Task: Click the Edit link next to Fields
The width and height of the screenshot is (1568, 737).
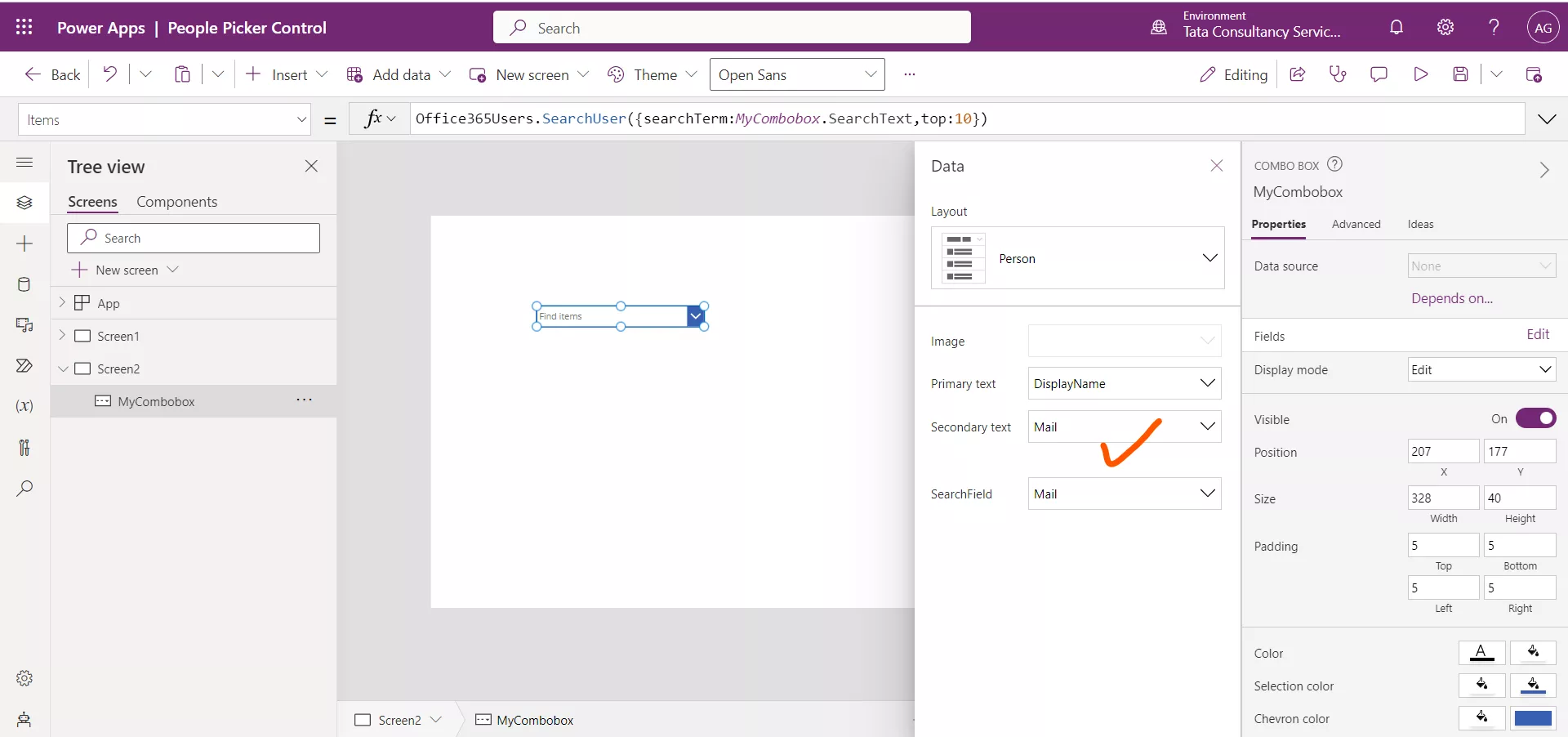Action: [x=1539, y=335]
